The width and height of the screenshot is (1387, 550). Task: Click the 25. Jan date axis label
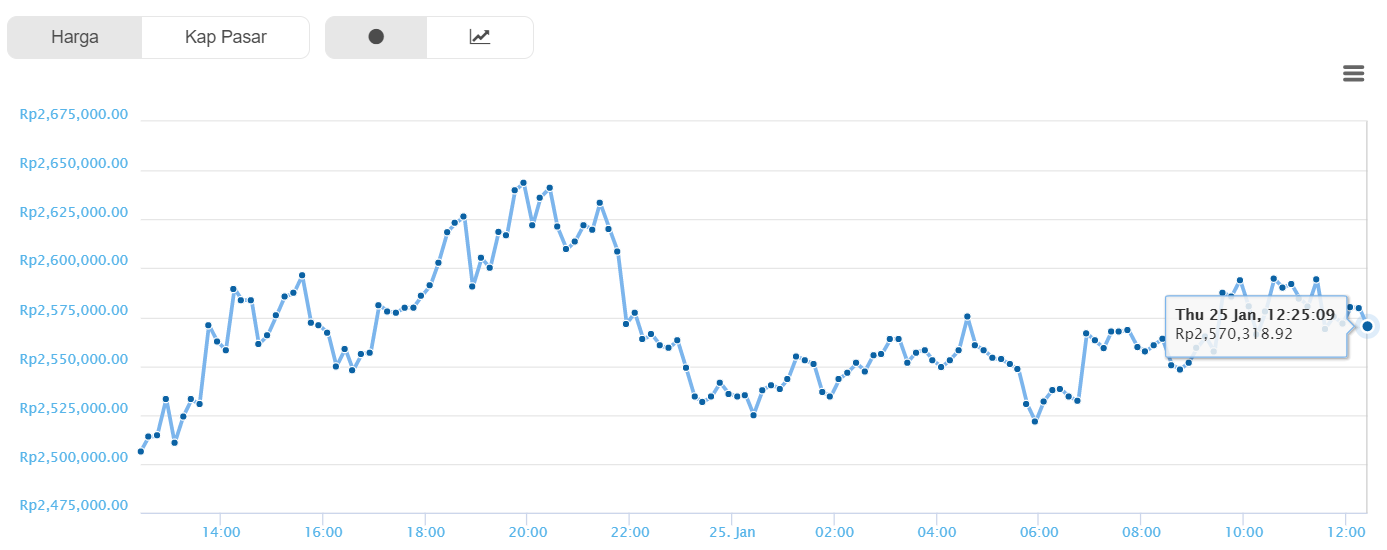point(731,531)
